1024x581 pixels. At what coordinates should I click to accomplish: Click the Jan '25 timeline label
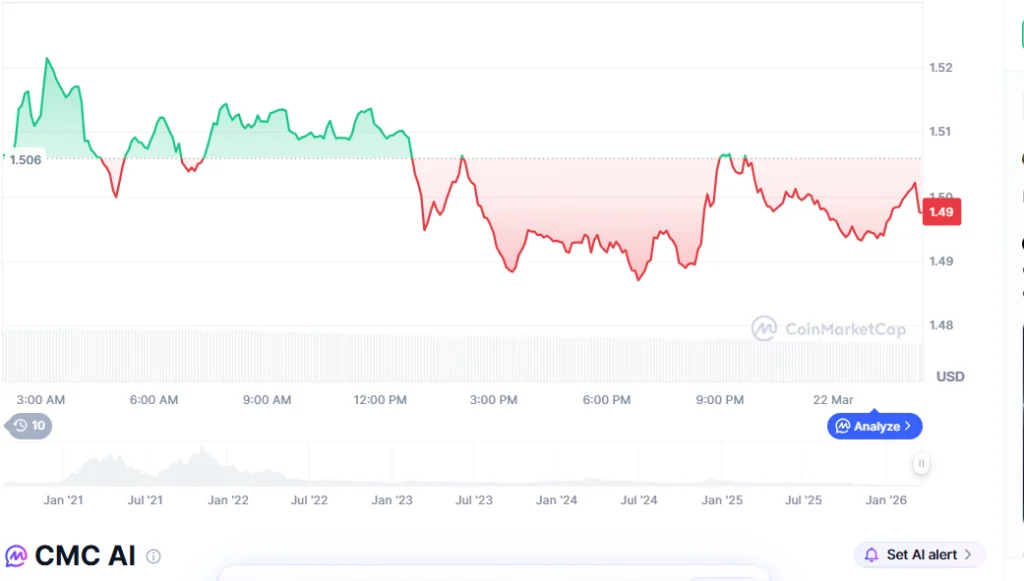click(721, 500)
